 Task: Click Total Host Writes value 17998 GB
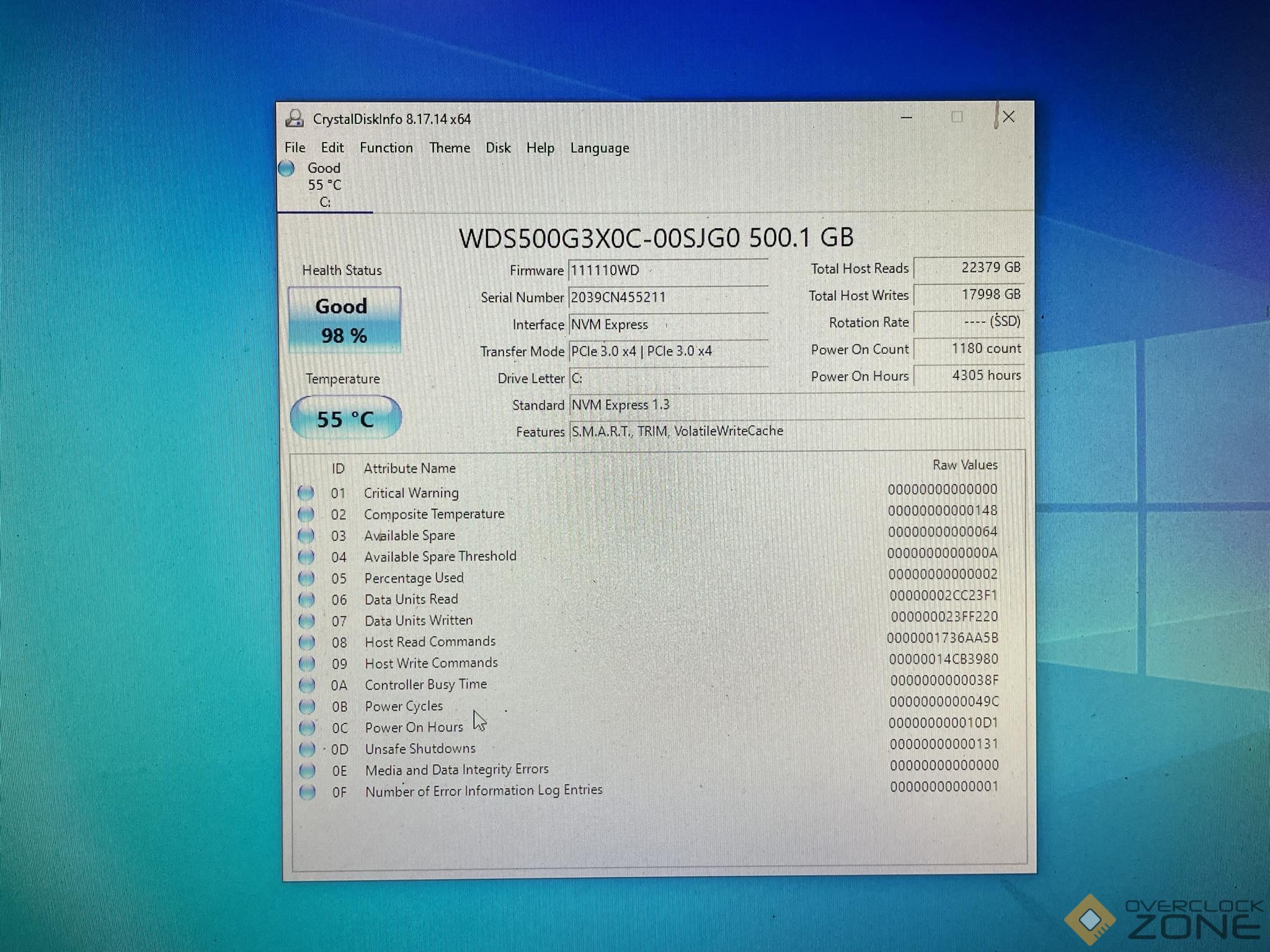[969, 294]
